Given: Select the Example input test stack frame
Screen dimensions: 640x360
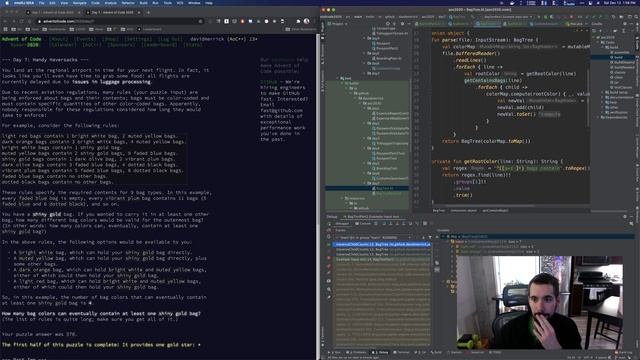Looking at the screenshot, I should click(382, 259).
